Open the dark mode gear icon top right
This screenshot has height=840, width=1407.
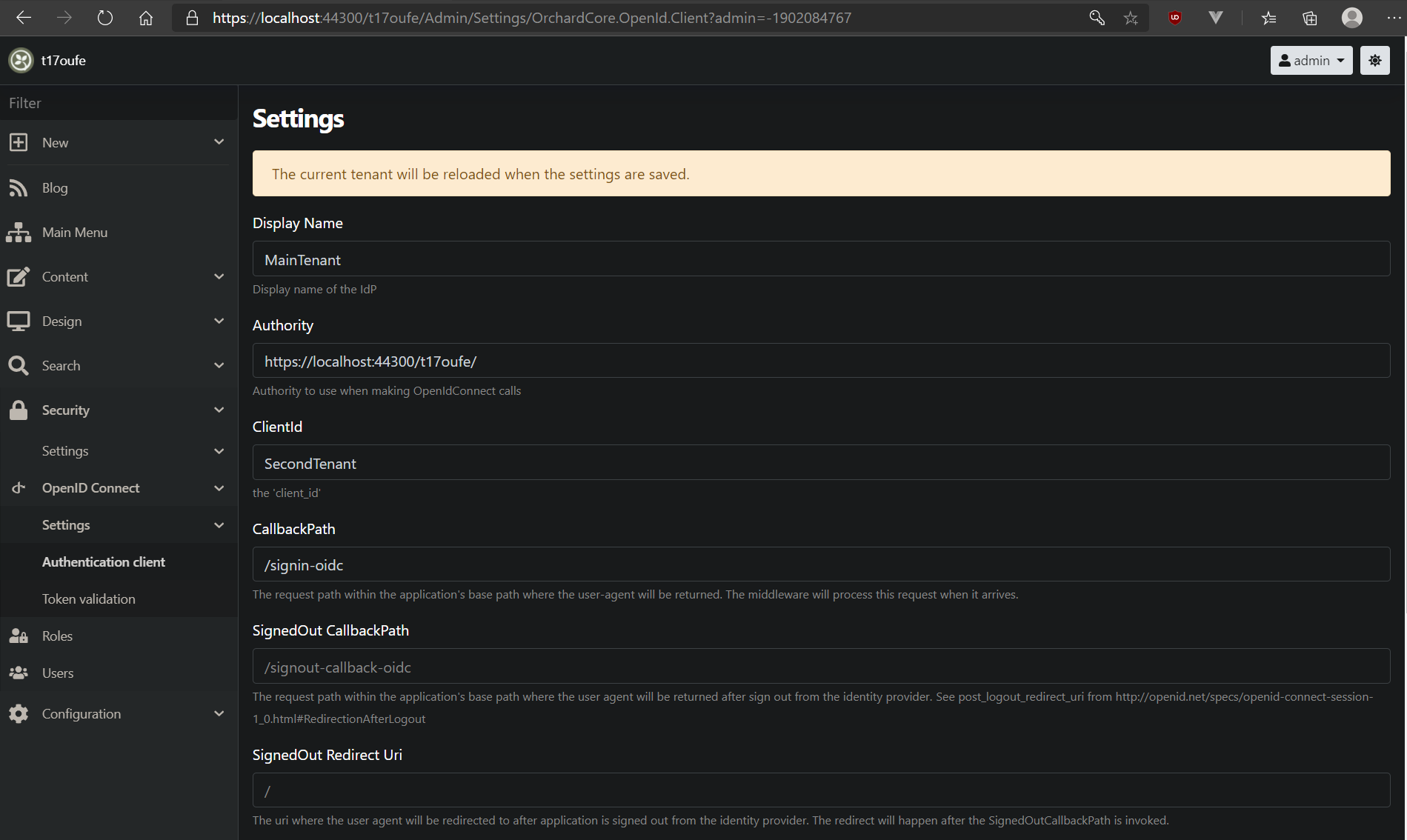1375,60
